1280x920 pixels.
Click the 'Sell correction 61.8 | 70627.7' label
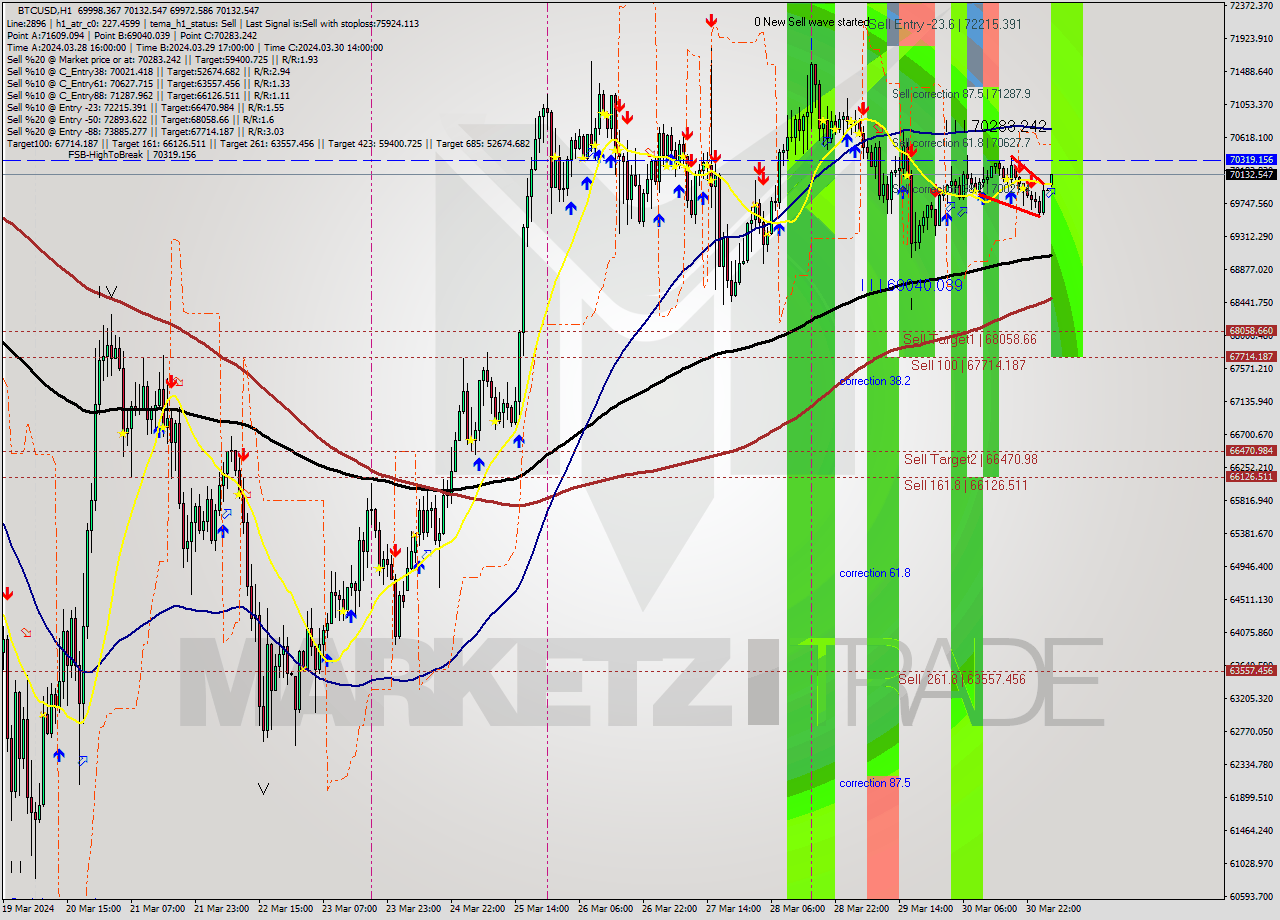961,143
